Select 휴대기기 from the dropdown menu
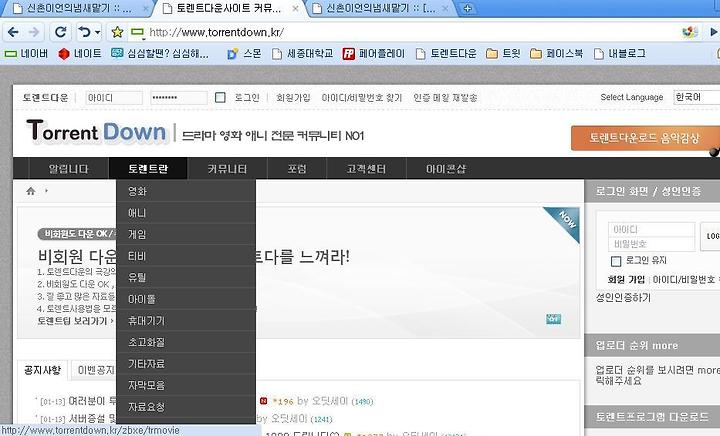Viewport: 720px width, 436px height. coord(186,320)
